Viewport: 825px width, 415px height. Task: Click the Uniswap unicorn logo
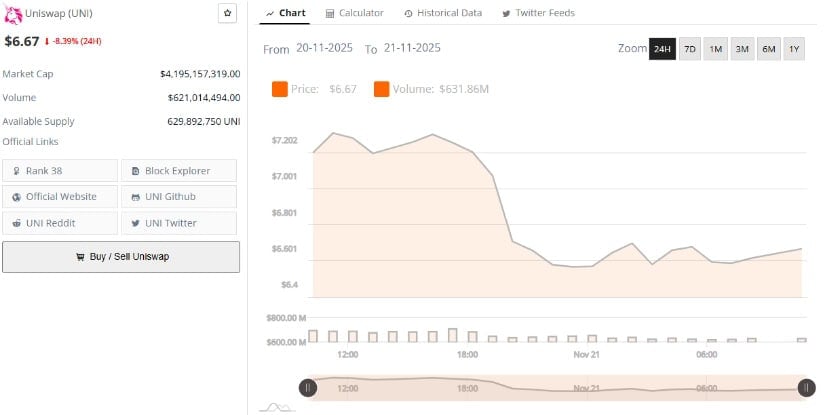14,13
